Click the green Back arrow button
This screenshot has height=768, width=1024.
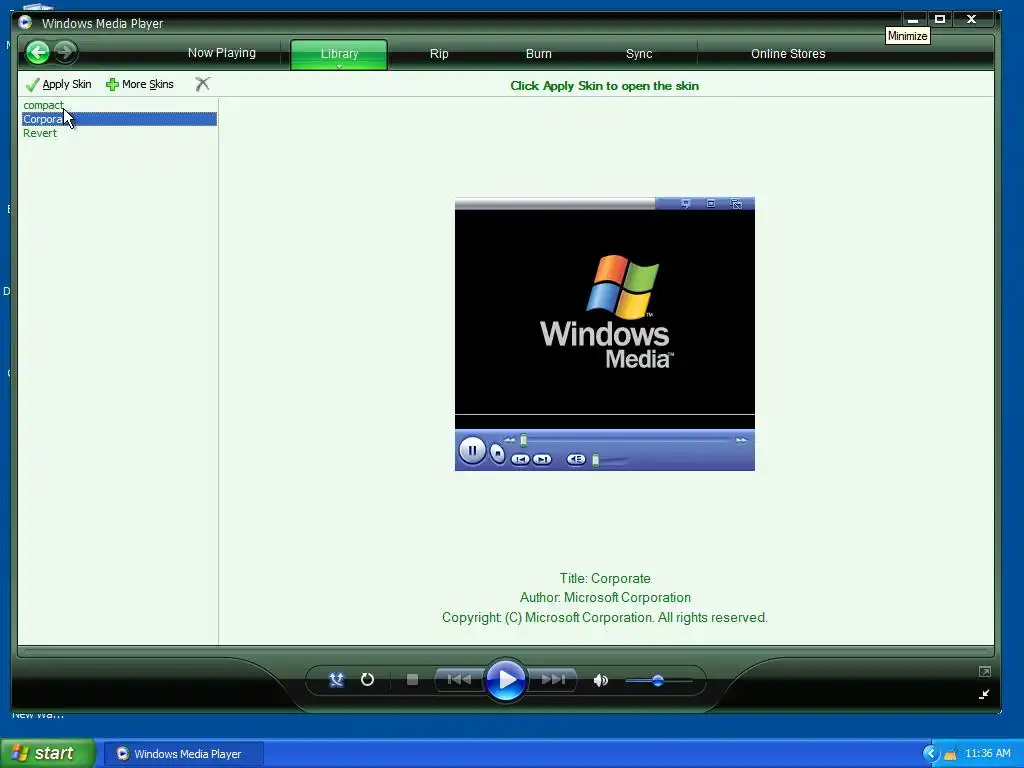(x=38, y=52)
